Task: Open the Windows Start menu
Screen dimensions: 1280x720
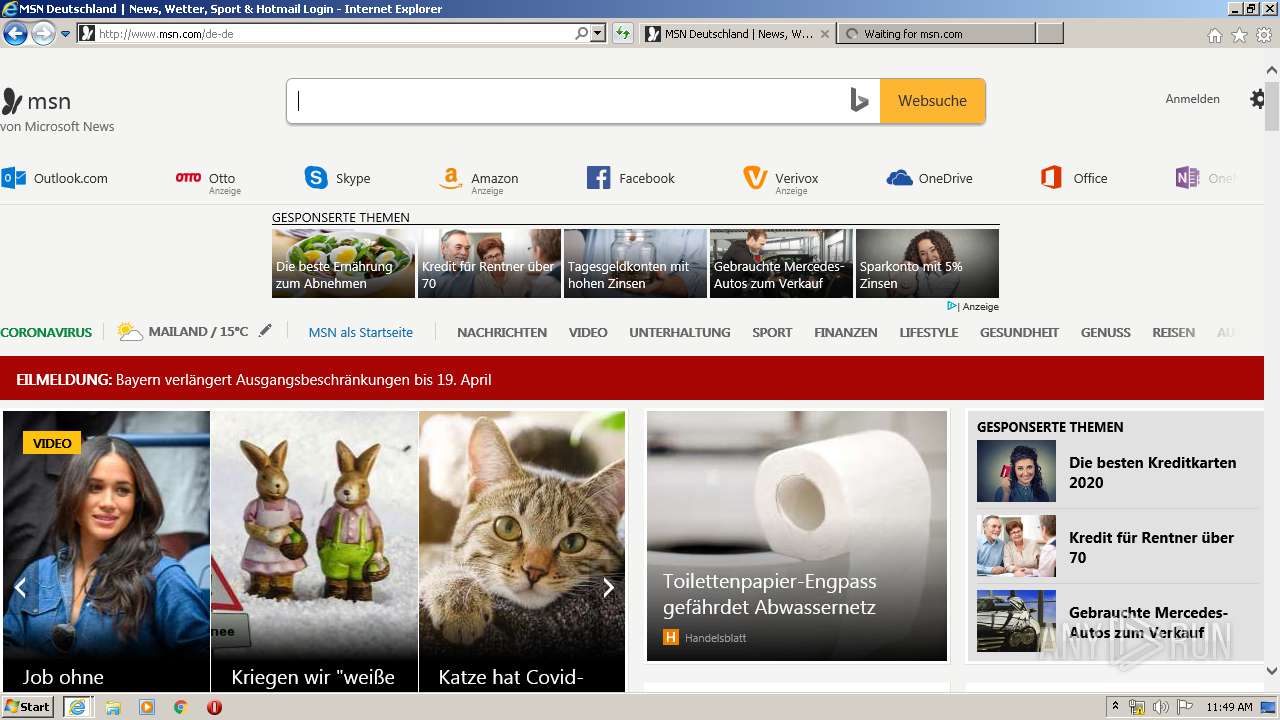Action: click(27, 707)
